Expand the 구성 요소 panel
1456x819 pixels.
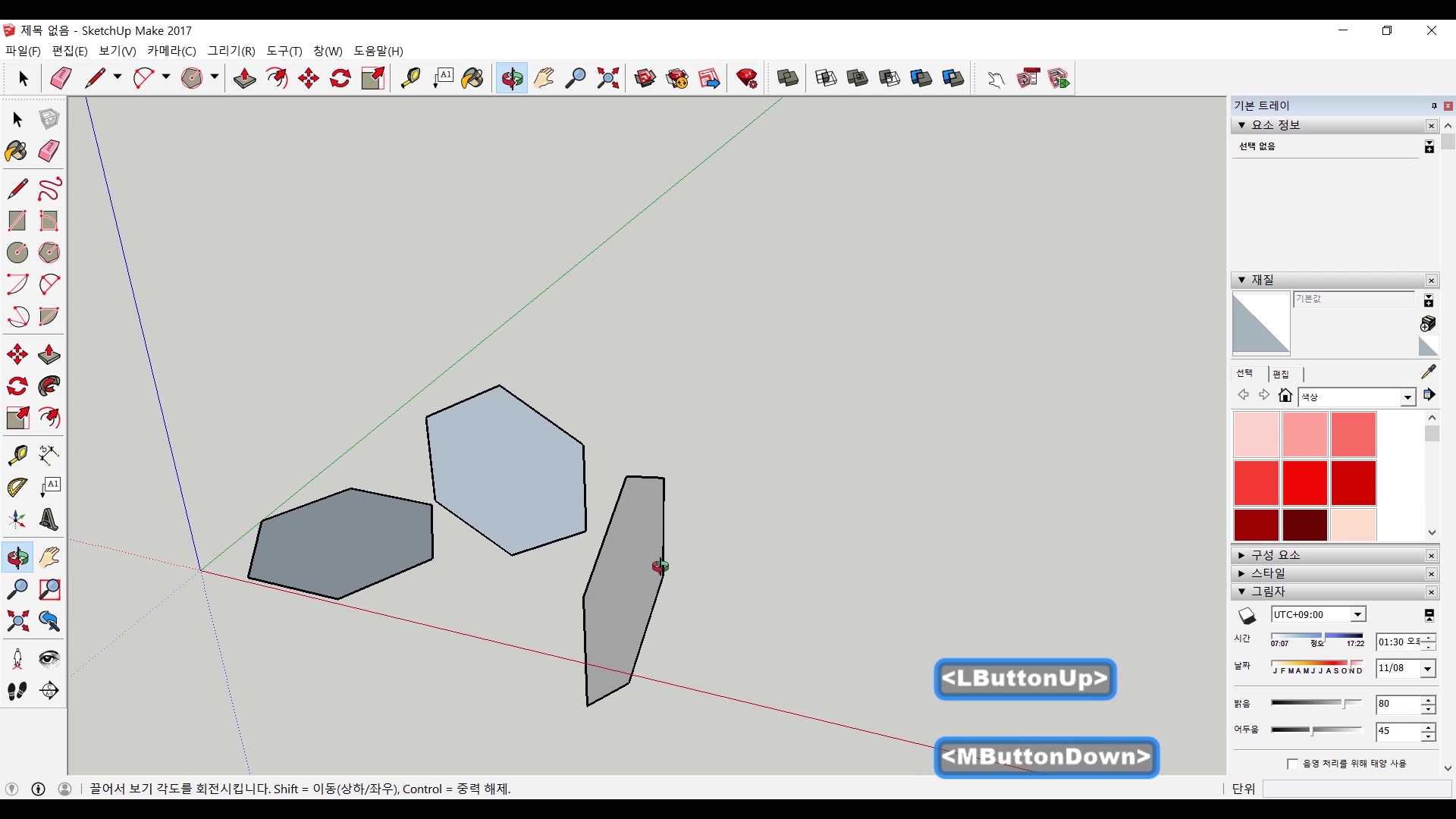coord(1276,555)
